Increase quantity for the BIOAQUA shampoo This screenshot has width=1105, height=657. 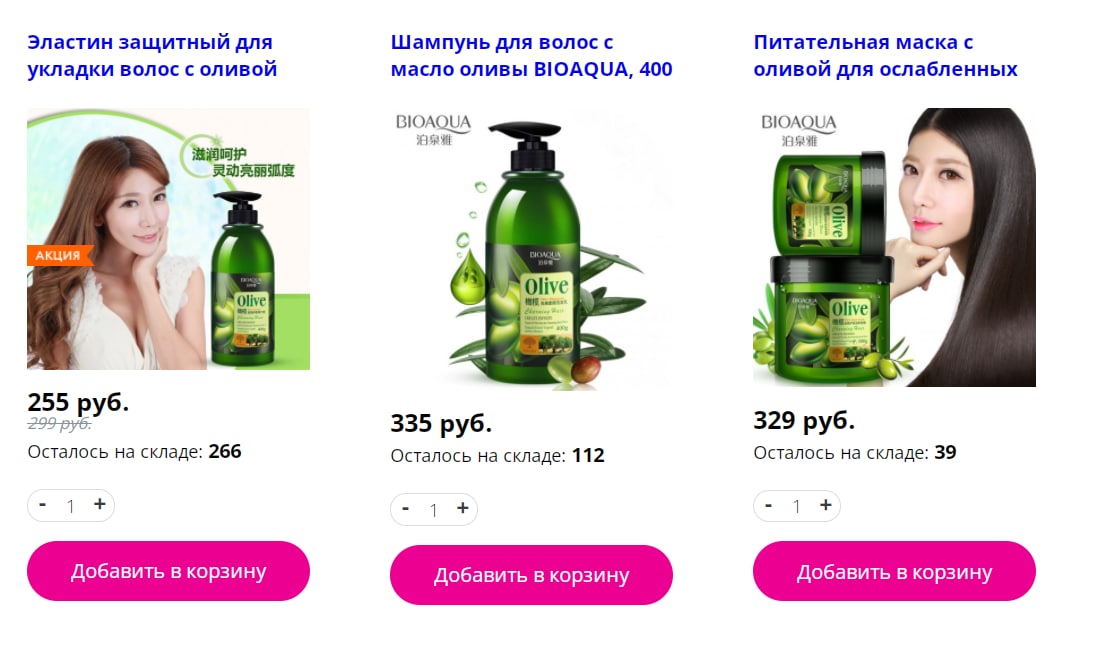[x=462, y=509]
